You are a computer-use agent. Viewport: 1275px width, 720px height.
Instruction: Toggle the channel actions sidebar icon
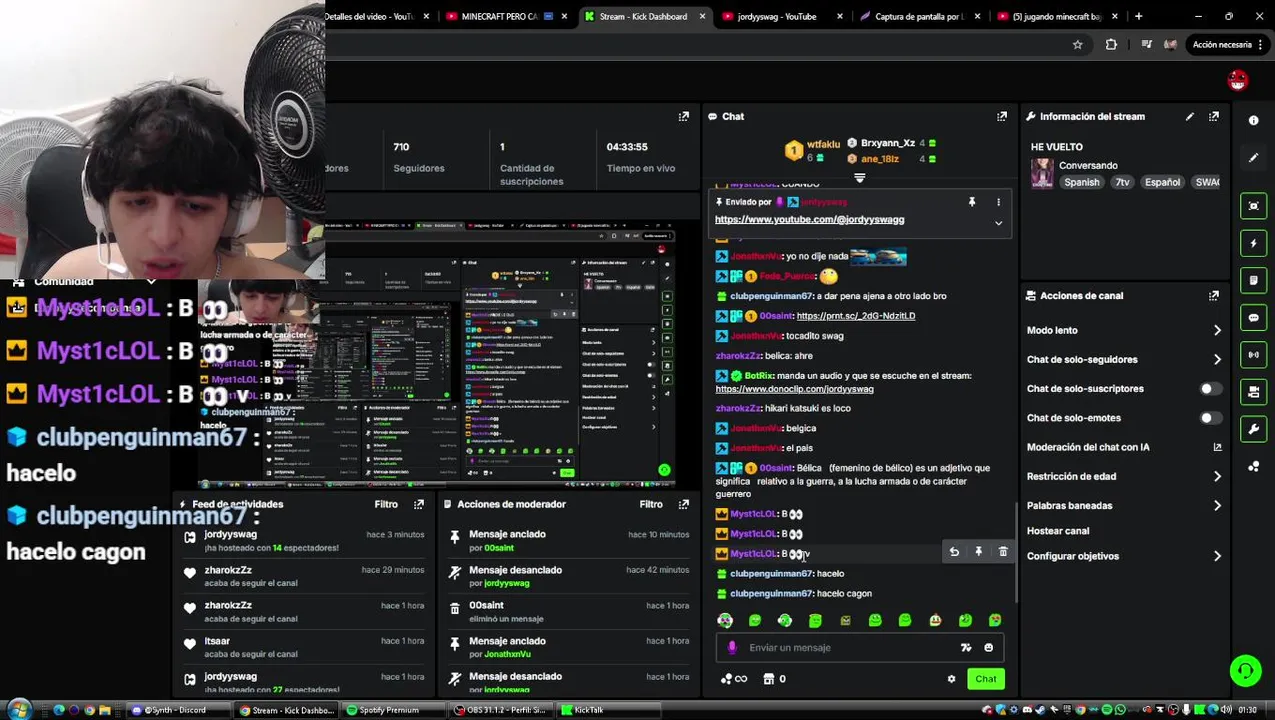click(x=1253, y=392)
